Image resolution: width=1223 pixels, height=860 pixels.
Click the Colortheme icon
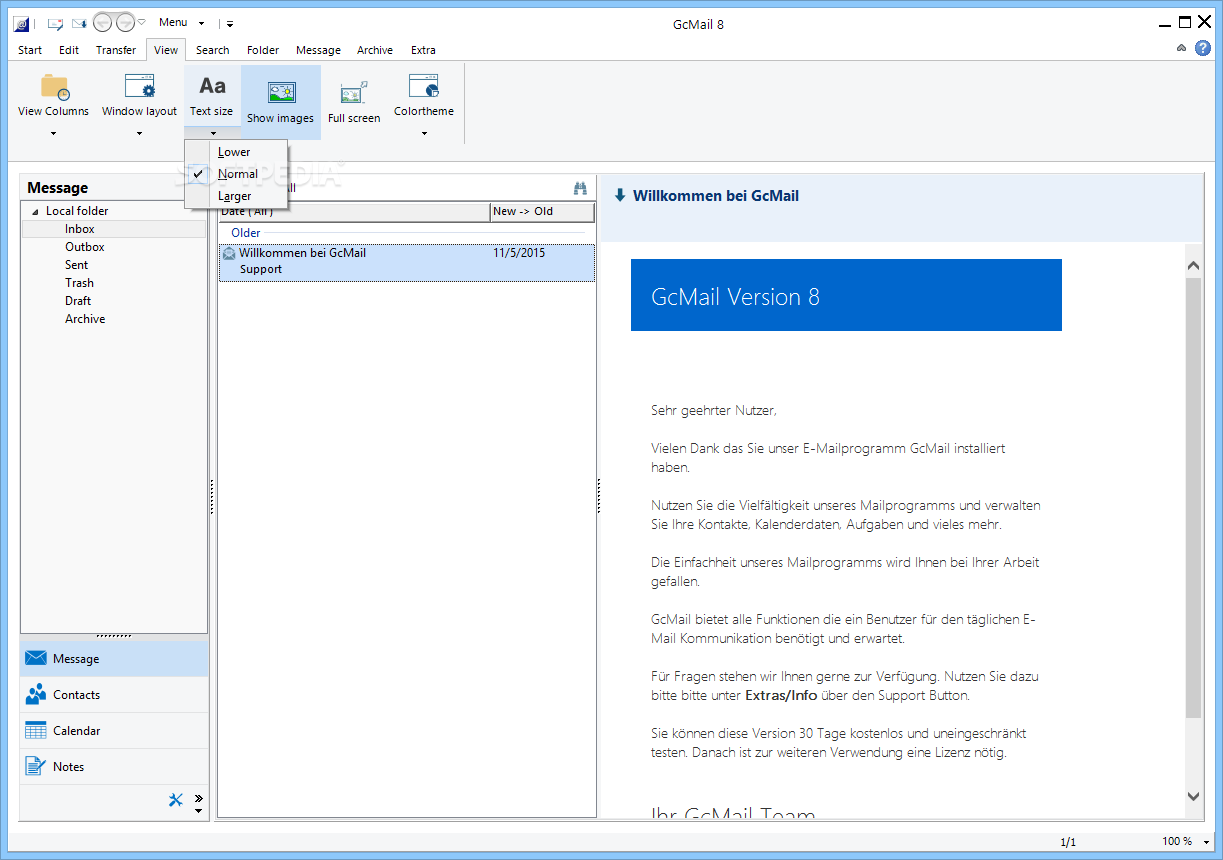click(x=424, y=87)
